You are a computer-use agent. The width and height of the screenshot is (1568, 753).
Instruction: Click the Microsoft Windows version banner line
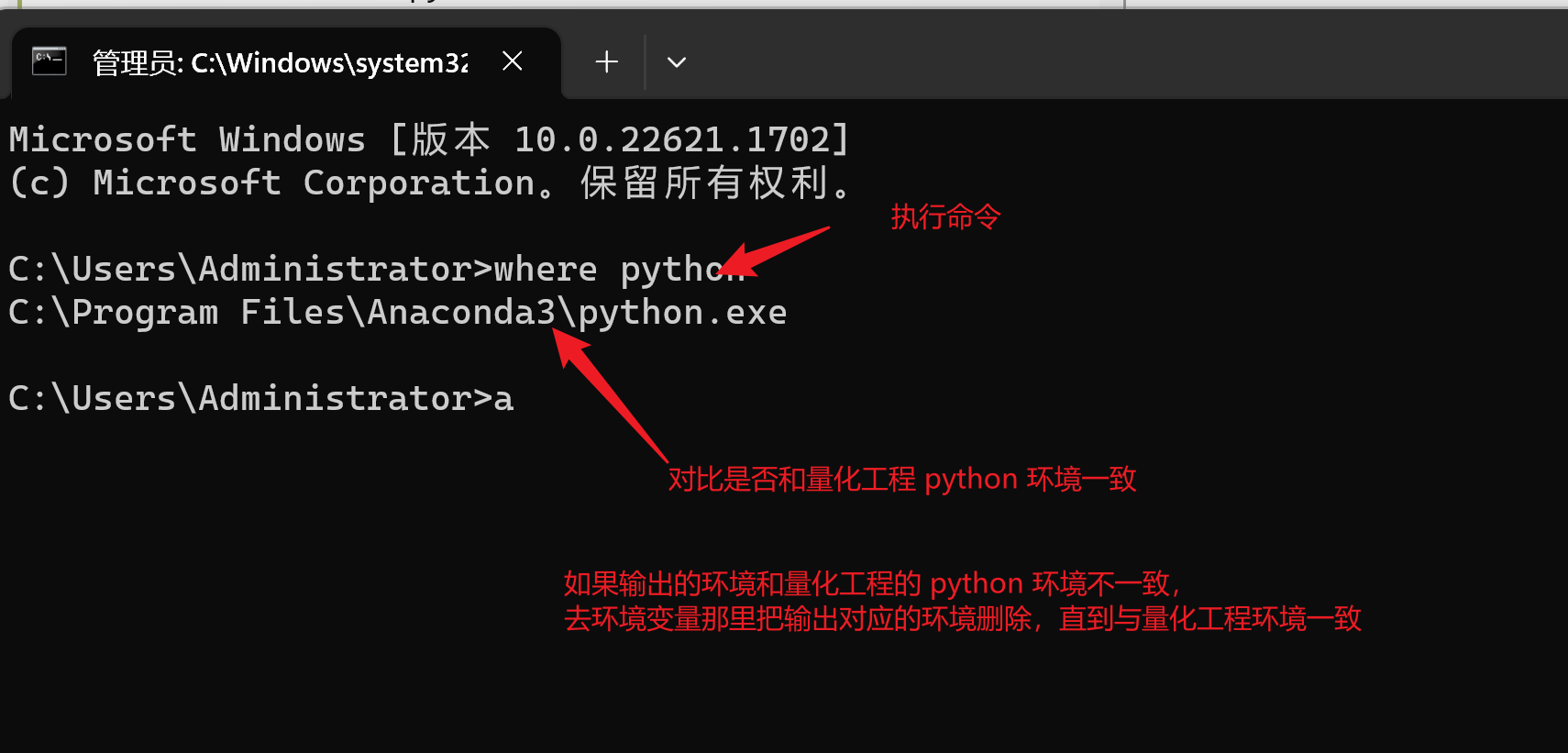429,139
